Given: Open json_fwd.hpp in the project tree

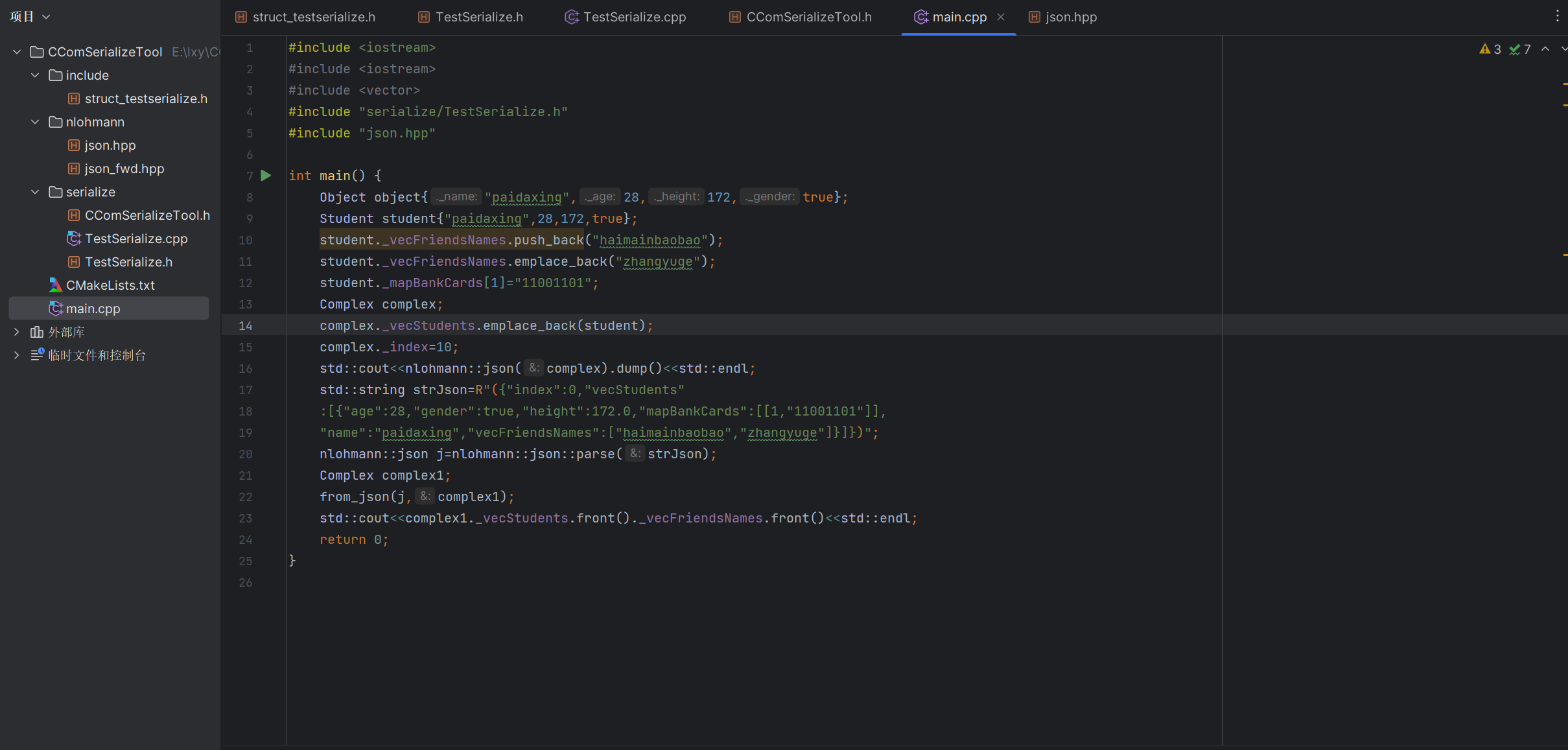Looking at the screenshot, I should pos(124,169).
